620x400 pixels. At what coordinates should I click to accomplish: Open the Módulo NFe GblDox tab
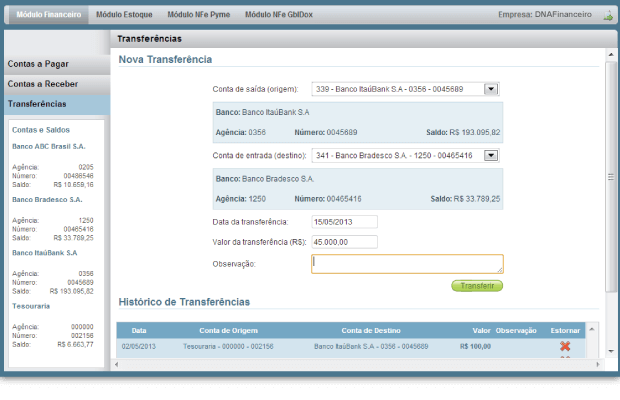point(279,15)
